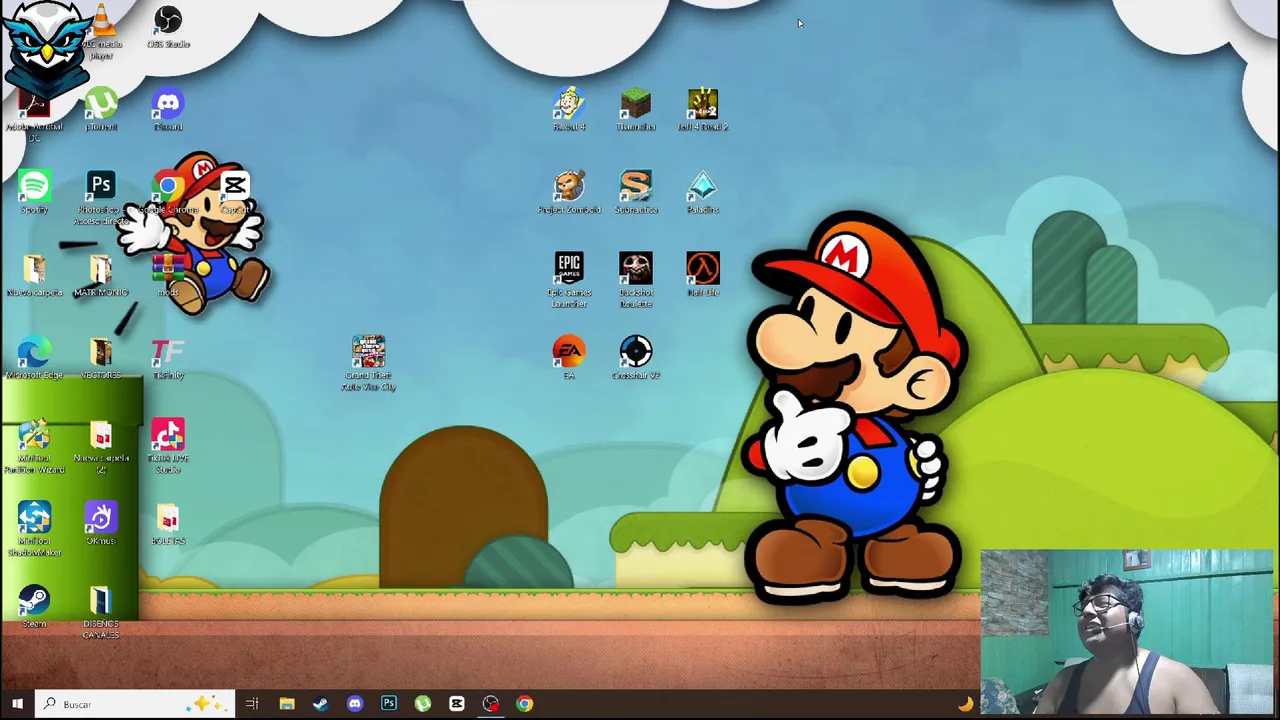The height and width of the screenshot is (720, 1280).
Task: Switch to Steam in the taskbar
Action: pos(321,704)
